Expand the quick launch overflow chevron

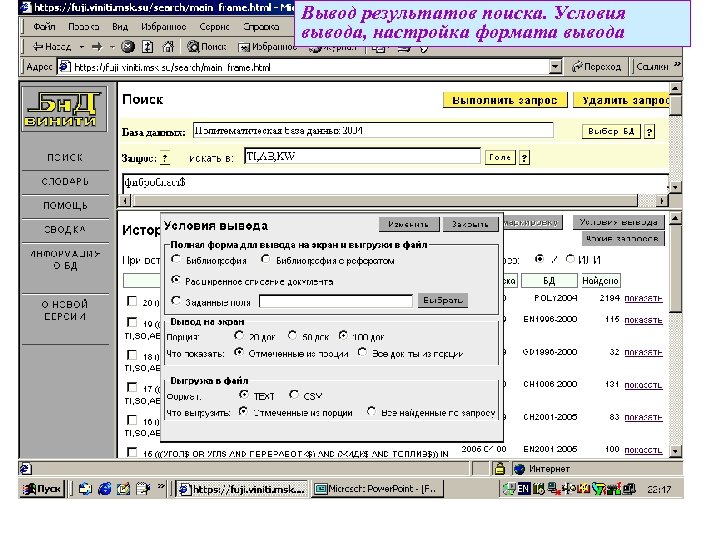(161, 486)
